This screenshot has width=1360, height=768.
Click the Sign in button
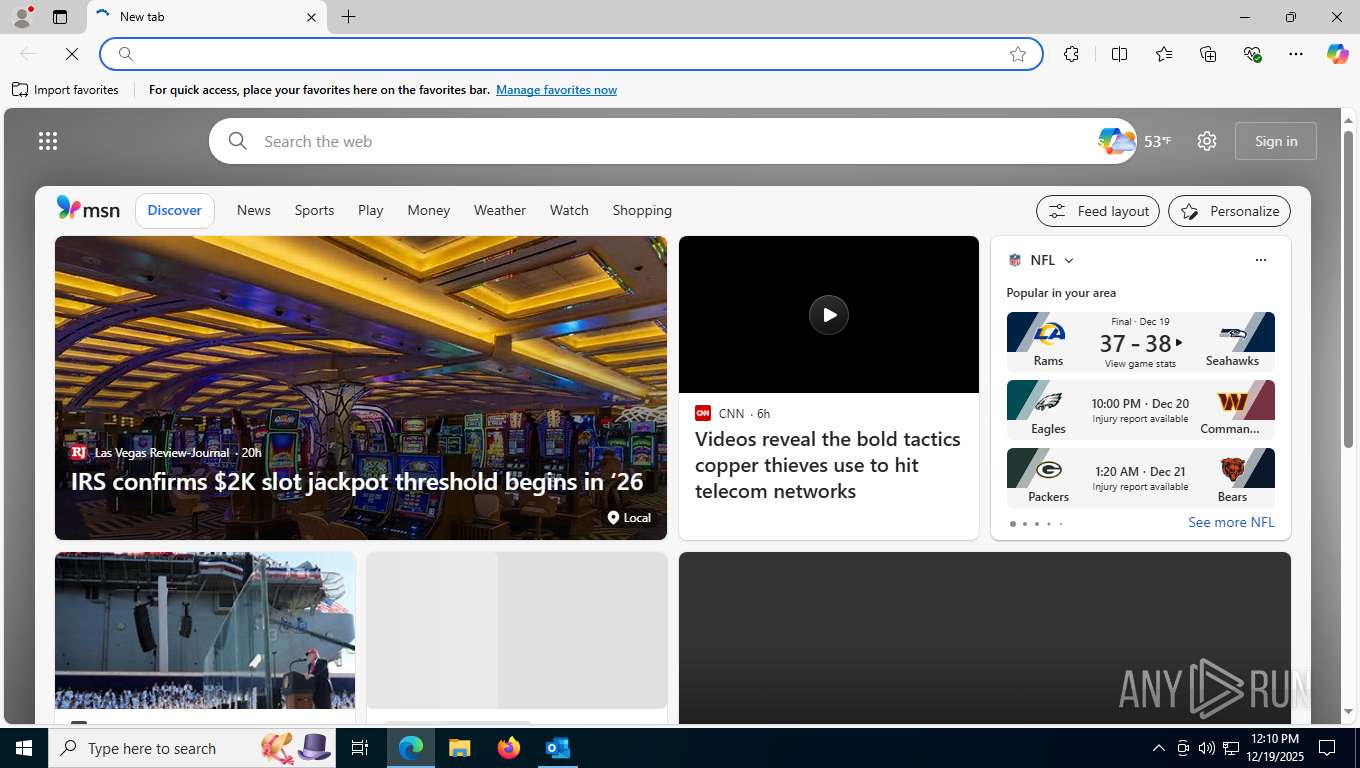point(1276,141)
